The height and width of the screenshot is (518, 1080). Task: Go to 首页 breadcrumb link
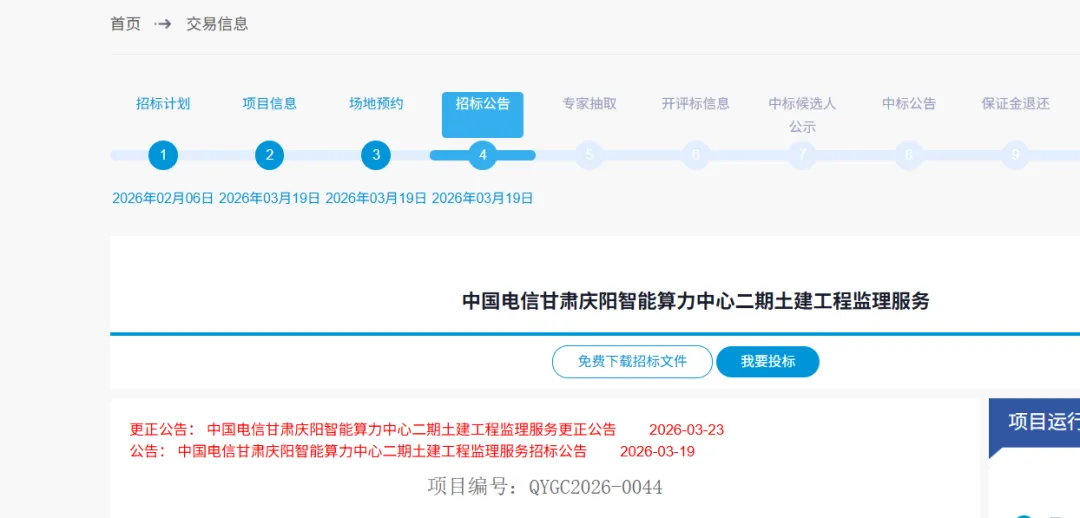[125, 24]
